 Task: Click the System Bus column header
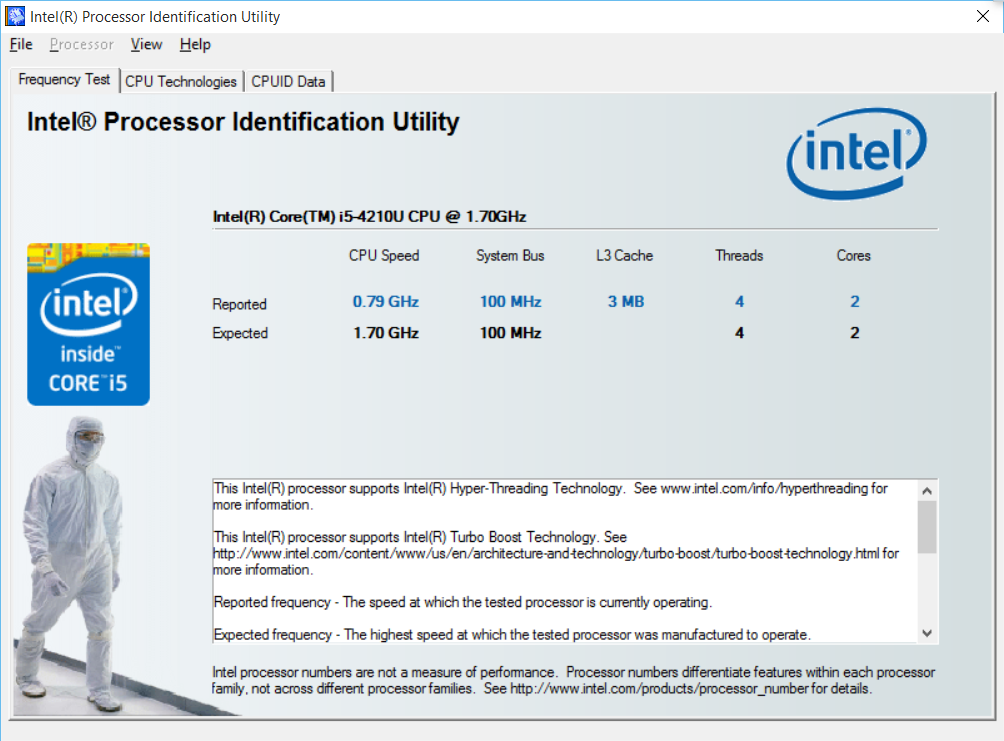pos(510,256)
